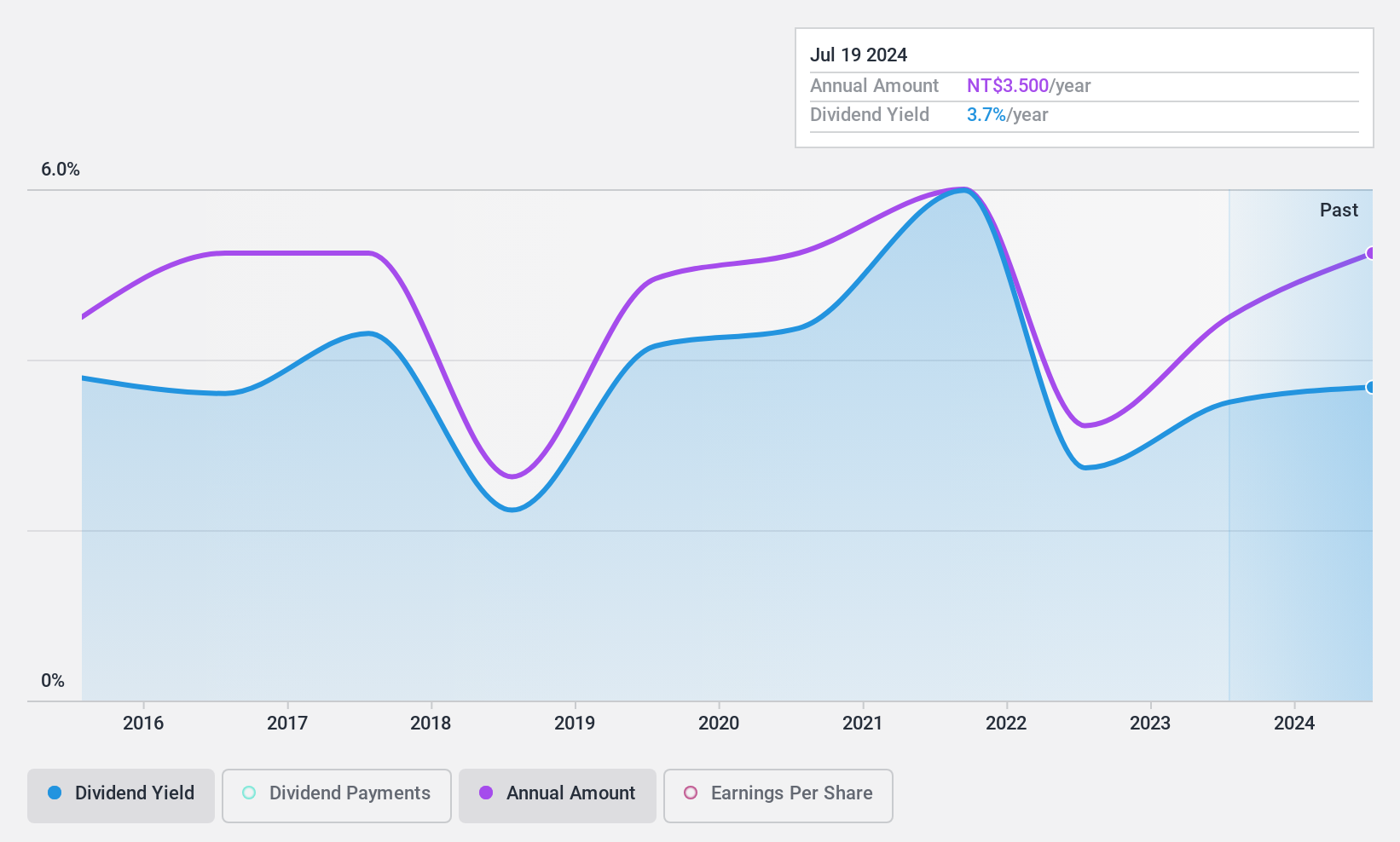Enable the Dividend Payments series
The width and height of the screenshot is (1400, 842).
pyautogui.click(x=336, y=796)
